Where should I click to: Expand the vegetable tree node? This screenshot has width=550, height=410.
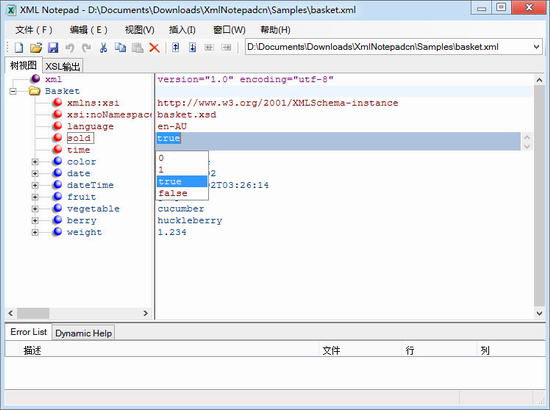[35, 209]
